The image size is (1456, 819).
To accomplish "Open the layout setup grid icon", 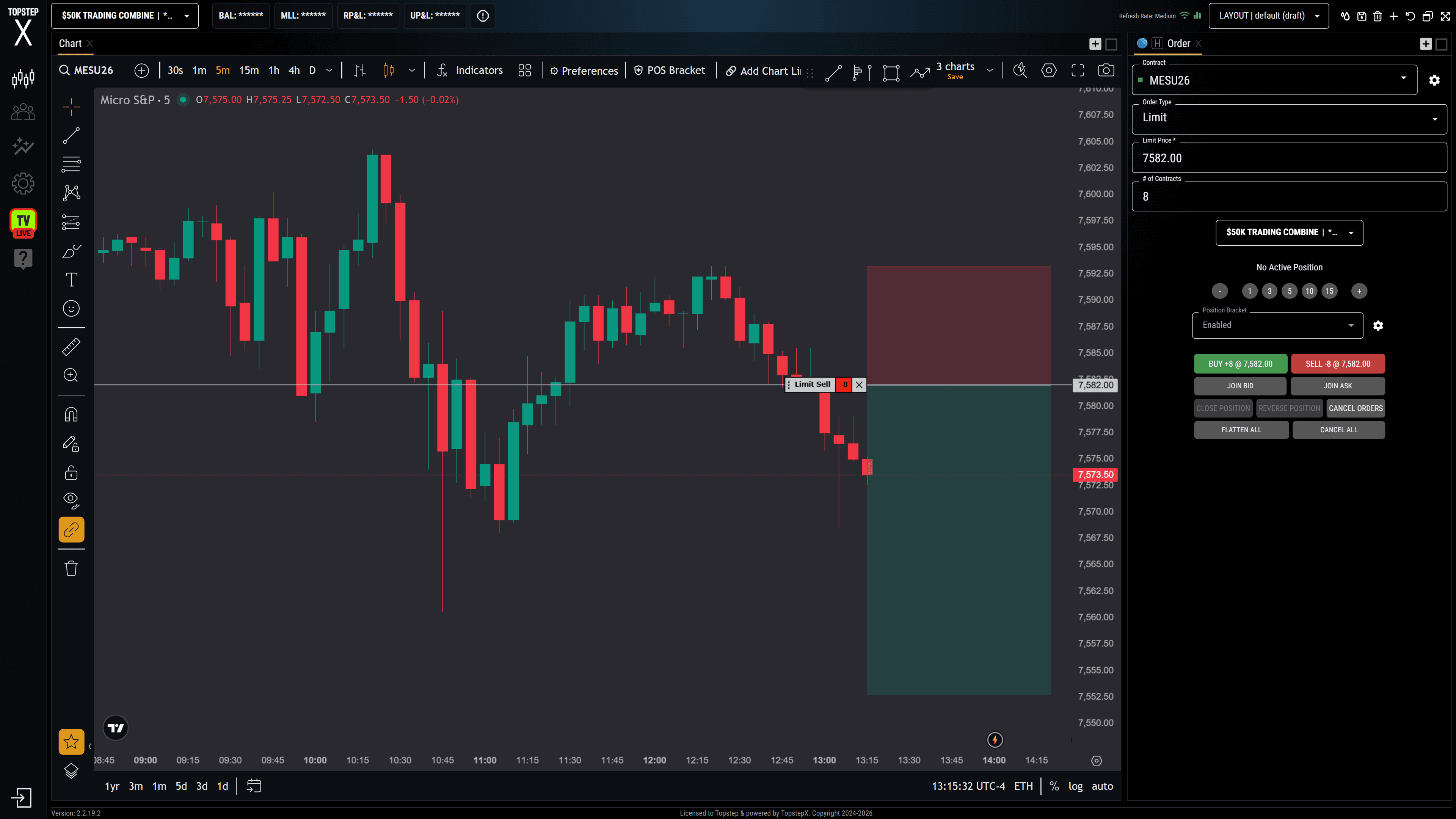I will click(524, 70).
